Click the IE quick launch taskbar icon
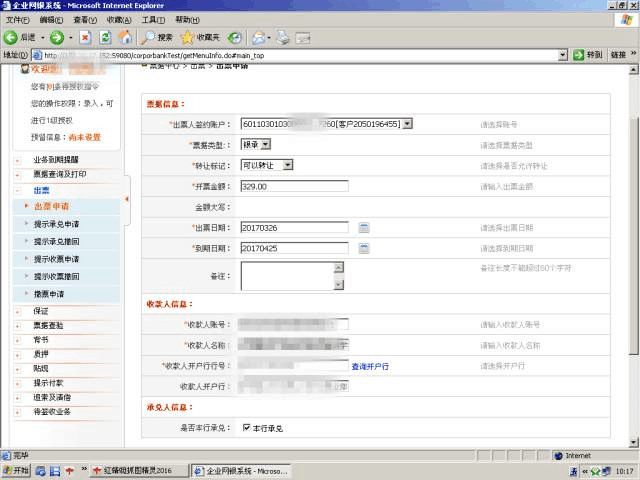 (40, 471)
